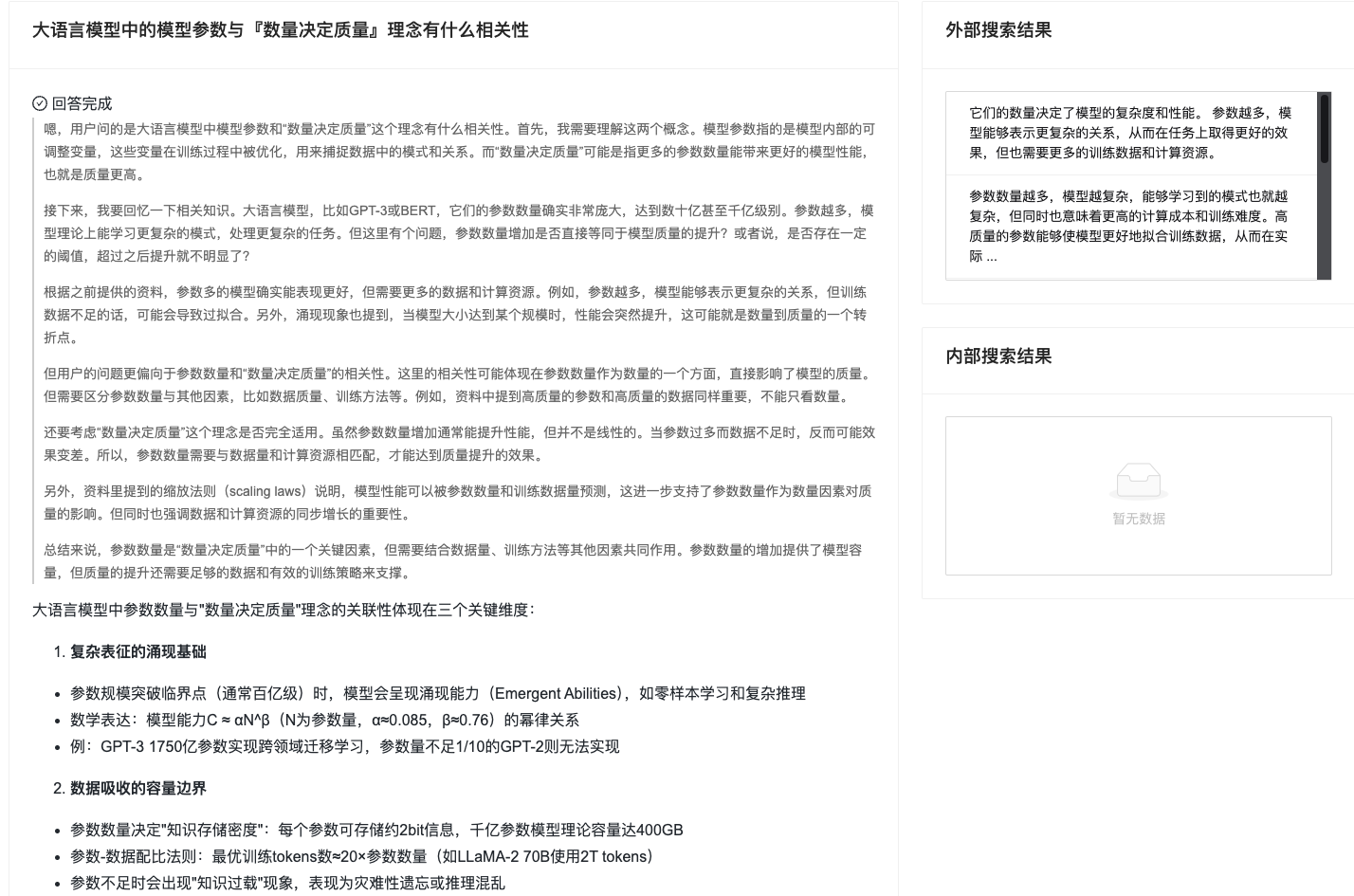Image resolution: width=1354 pixels, height=896 pixels.
Task: Click the 暂无数据 placeholder text
Action: point(1138,519)
